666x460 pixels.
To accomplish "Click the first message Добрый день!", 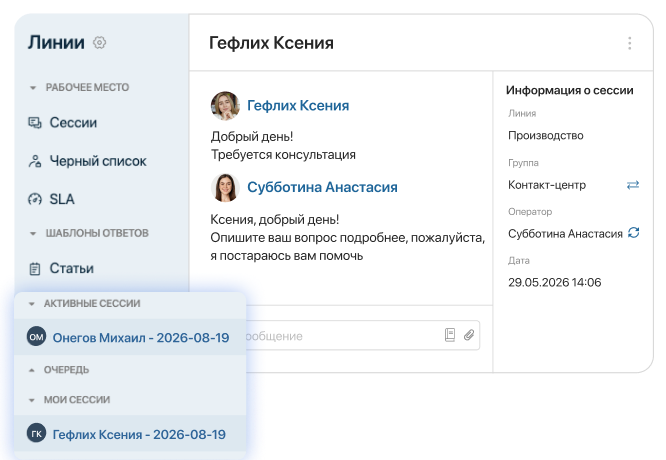I will pyautogui.click(x=252, y=136).
